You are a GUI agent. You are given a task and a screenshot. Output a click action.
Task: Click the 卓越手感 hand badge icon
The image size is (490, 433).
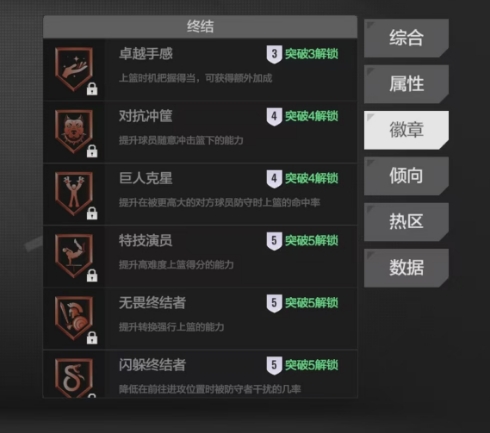point(74,69)
